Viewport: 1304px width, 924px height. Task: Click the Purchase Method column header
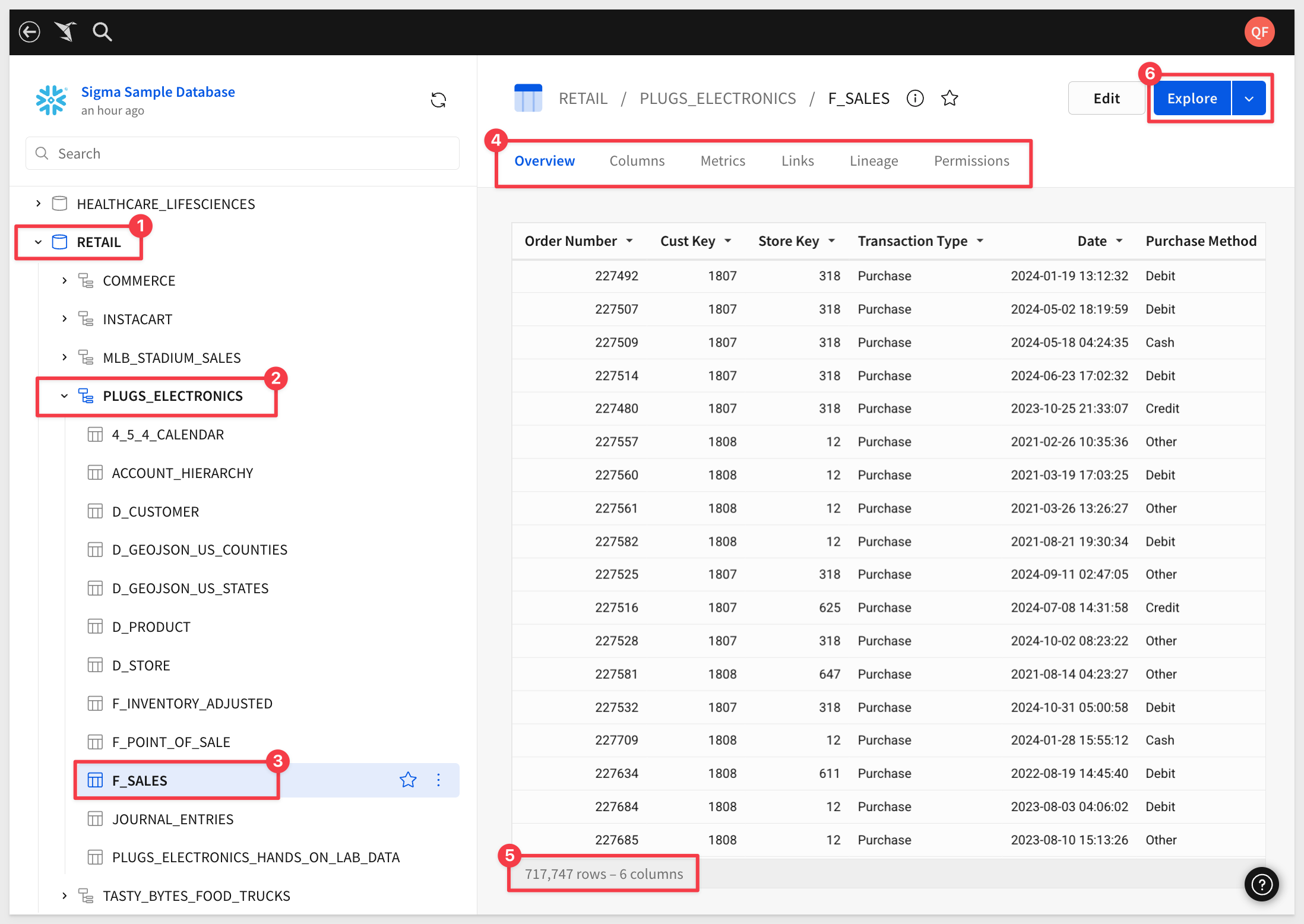pos(1201,241)
